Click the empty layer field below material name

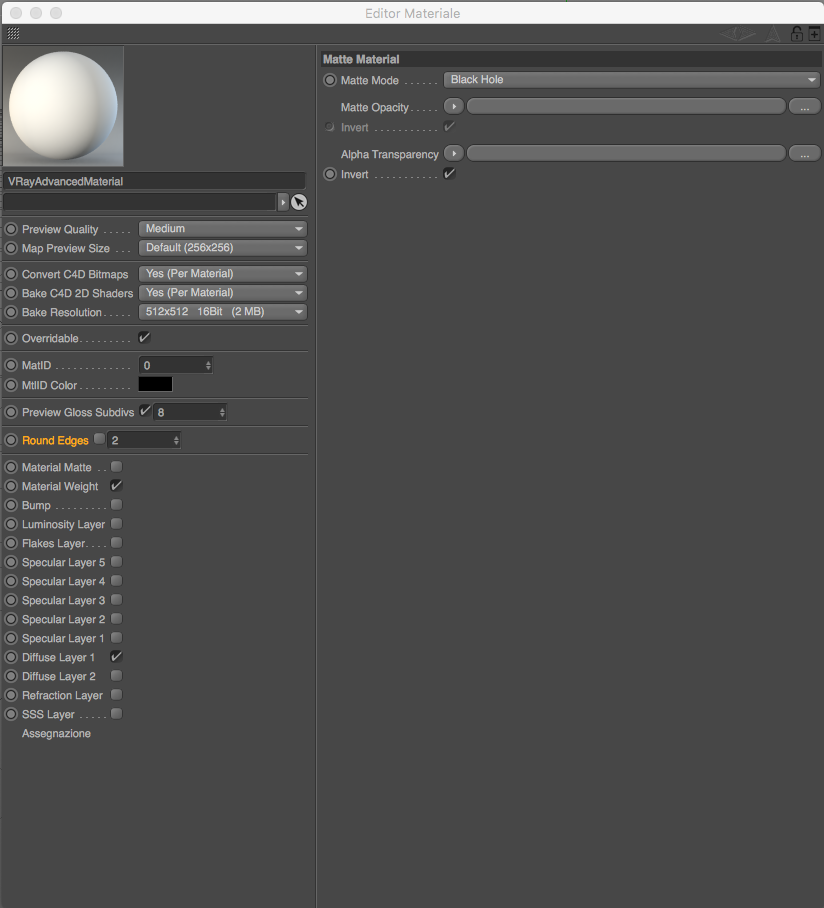coord(139,202)
